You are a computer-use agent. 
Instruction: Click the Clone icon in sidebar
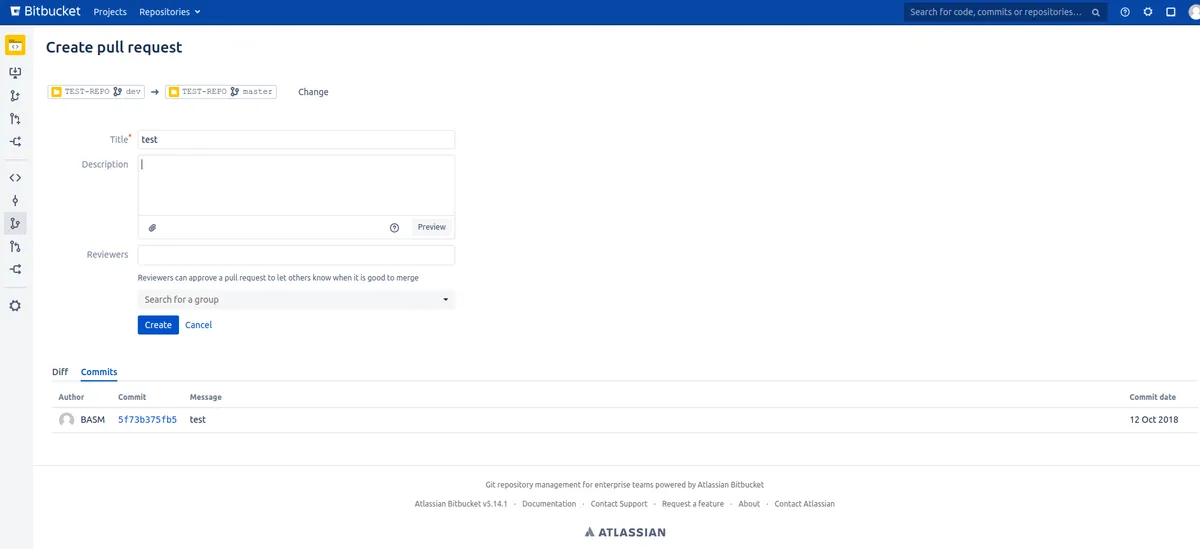[x=15, y=73]
